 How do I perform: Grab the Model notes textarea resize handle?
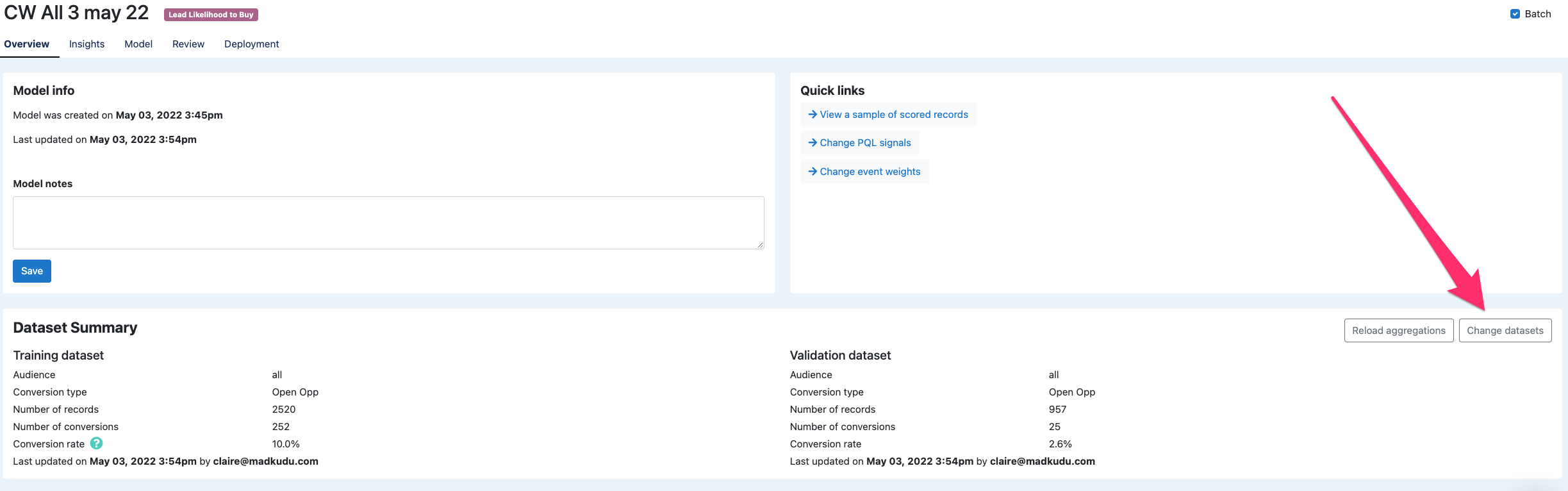(x=760, y=245)
